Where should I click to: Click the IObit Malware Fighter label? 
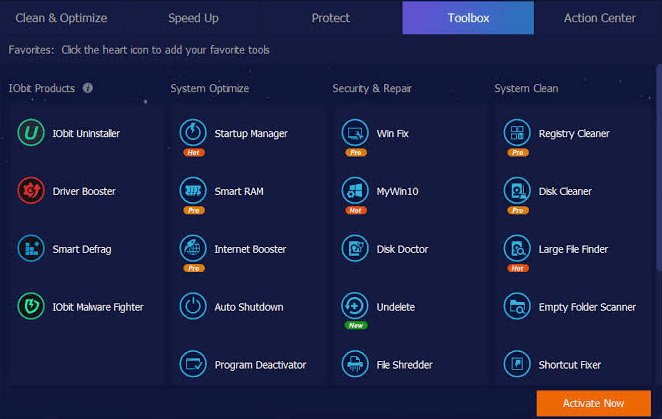(x=98, y=307)
